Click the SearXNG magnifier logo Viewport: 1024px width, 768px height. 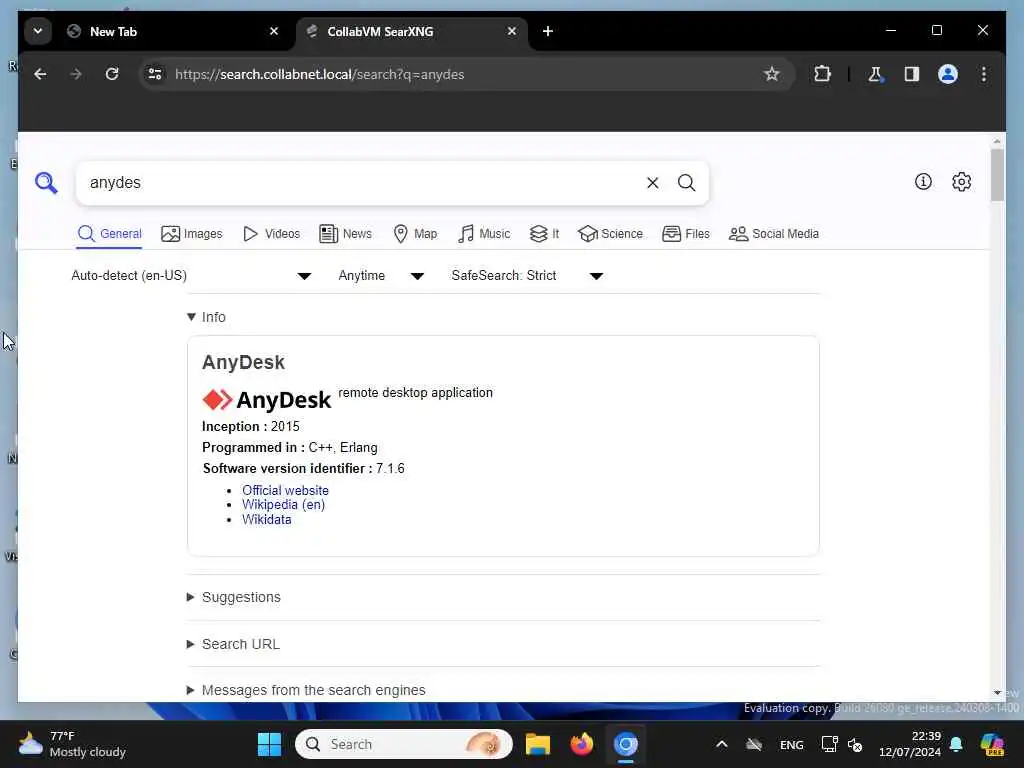click(46, 182)
